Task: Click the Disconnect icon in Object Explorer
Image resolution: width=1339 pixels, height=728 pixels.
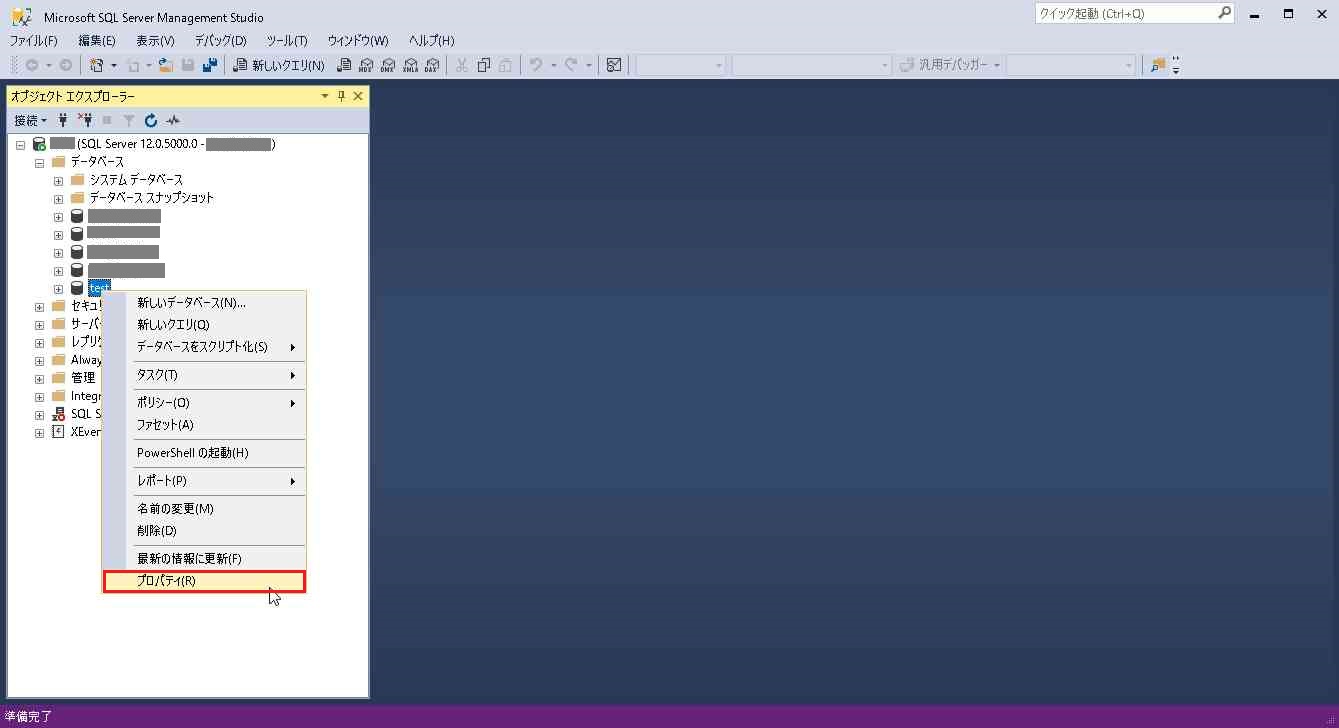Action: 85,120
